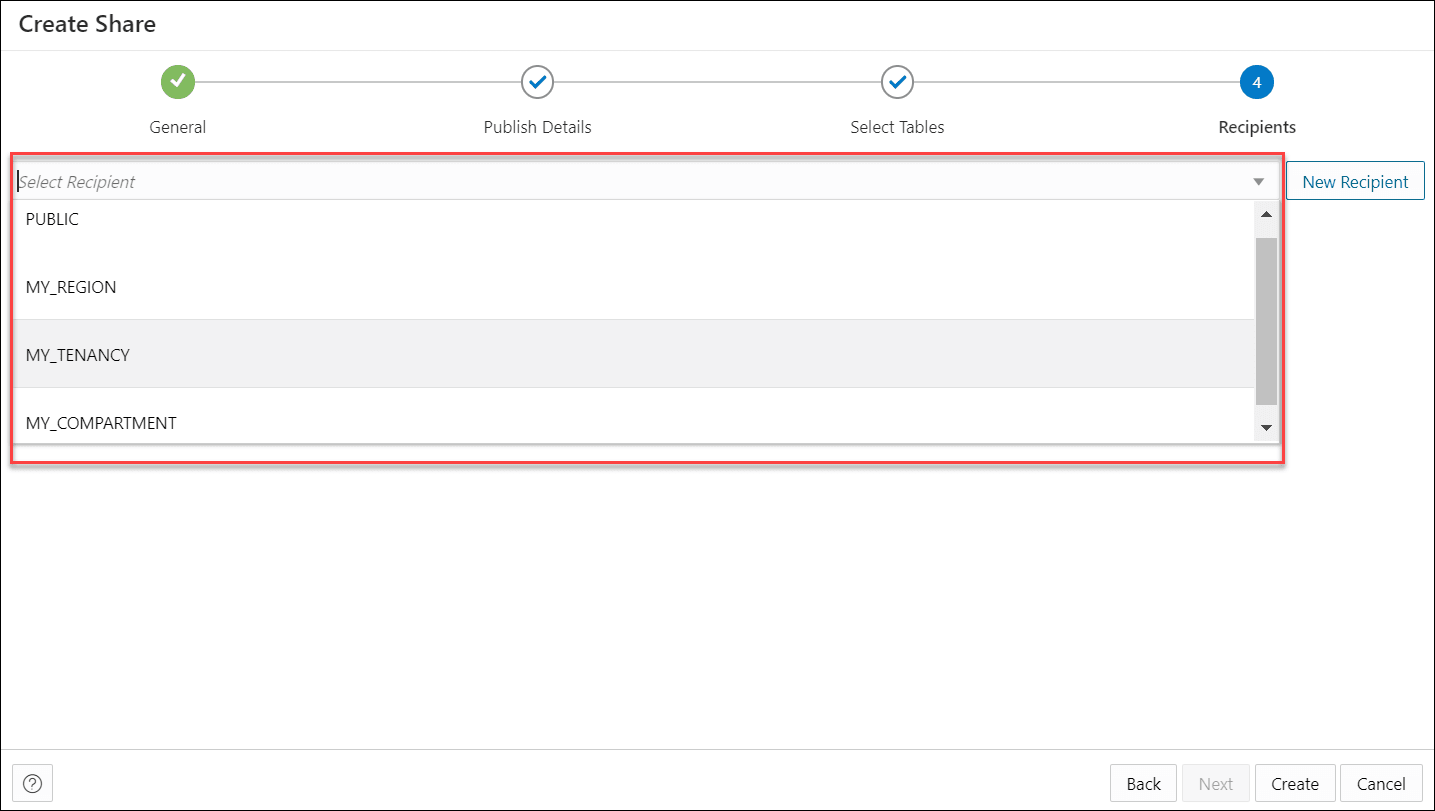Viewport: 1435px width, 811px height.
Task: Open the Select Recipient dropdown arrow
Action: [1258, 181]
